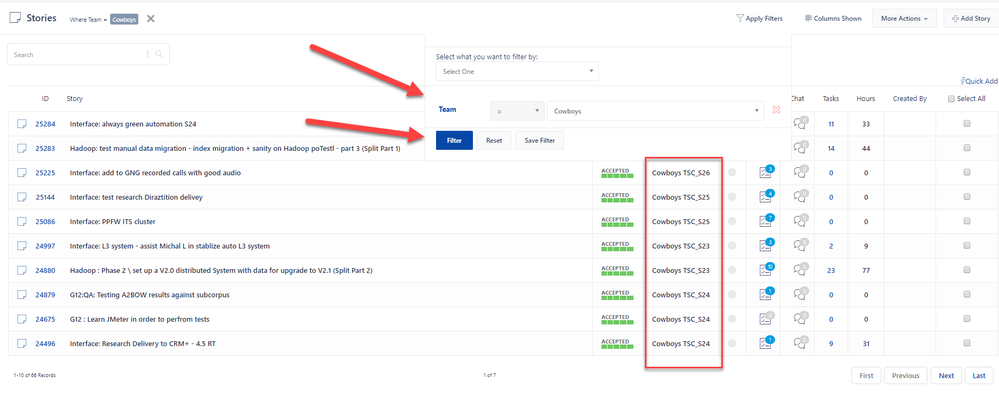999x407 pixels.
Task: Open story 'Interface: PPFW ITS cluster'
Action: [113, 222]
